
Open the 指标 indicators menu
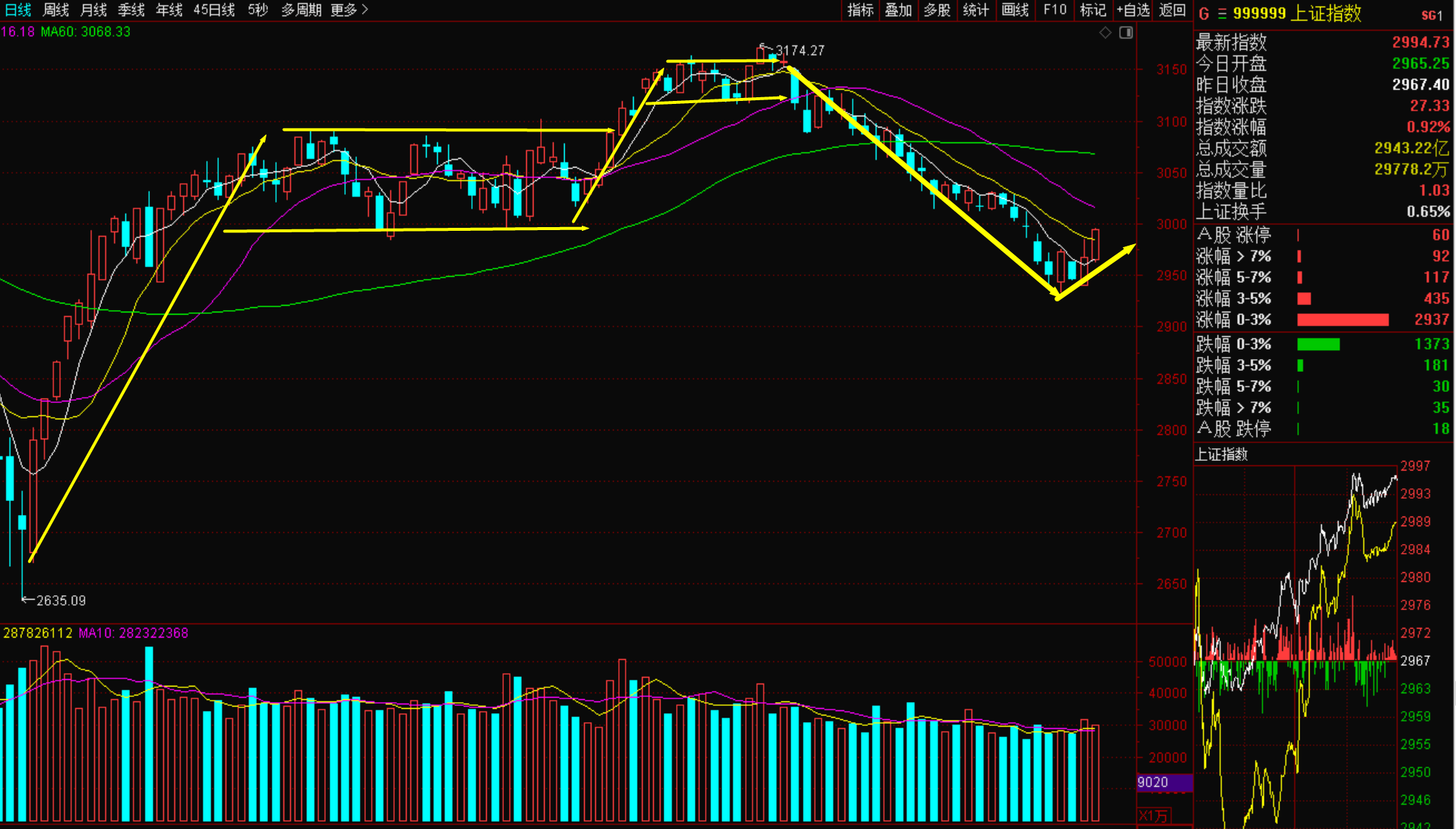click(x=860, y=10)
